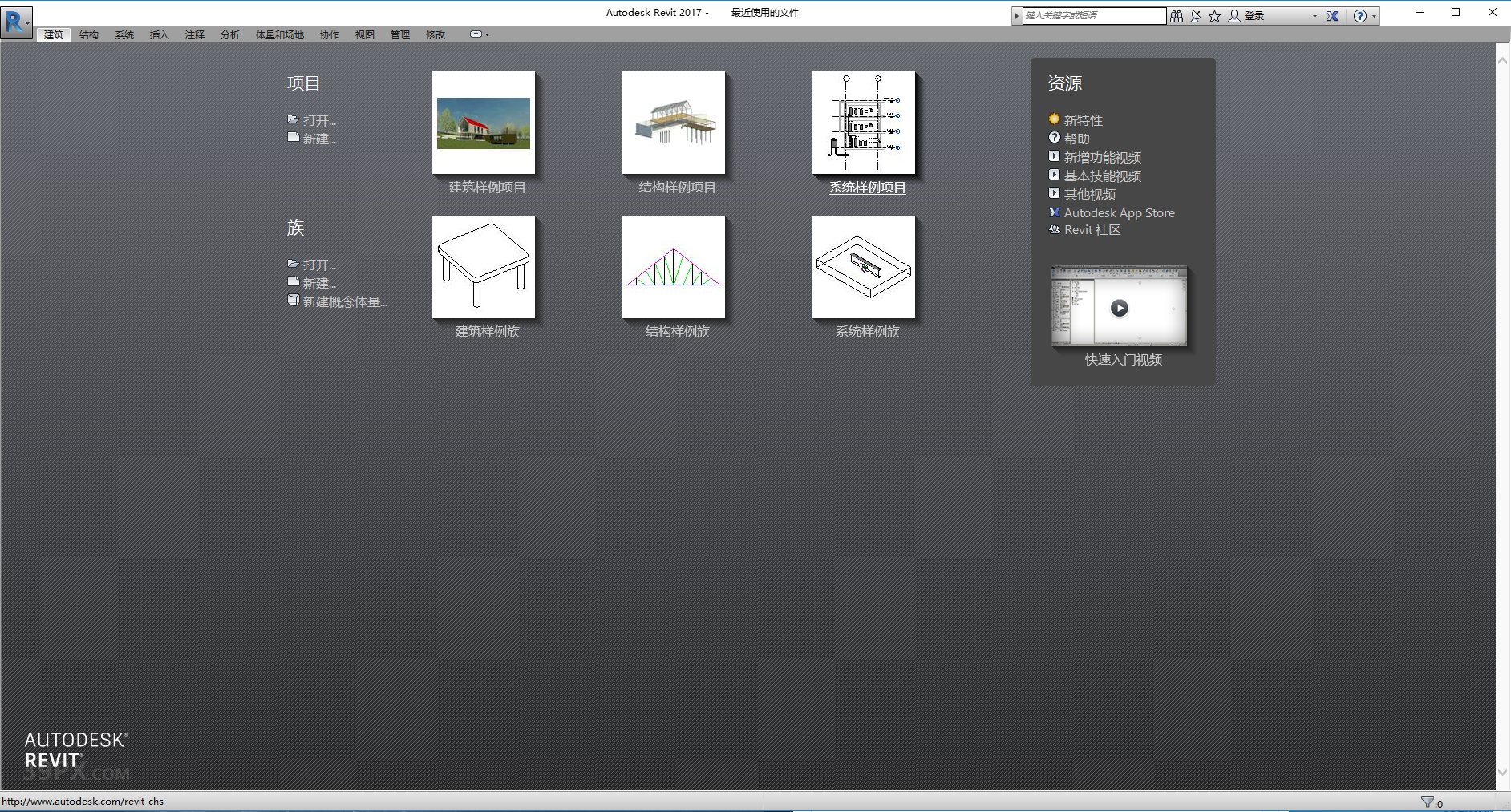Screen dimensions: 1511x812
Task: Click the scroll up arrow on right scrollbar
Action: point(1503,60)
